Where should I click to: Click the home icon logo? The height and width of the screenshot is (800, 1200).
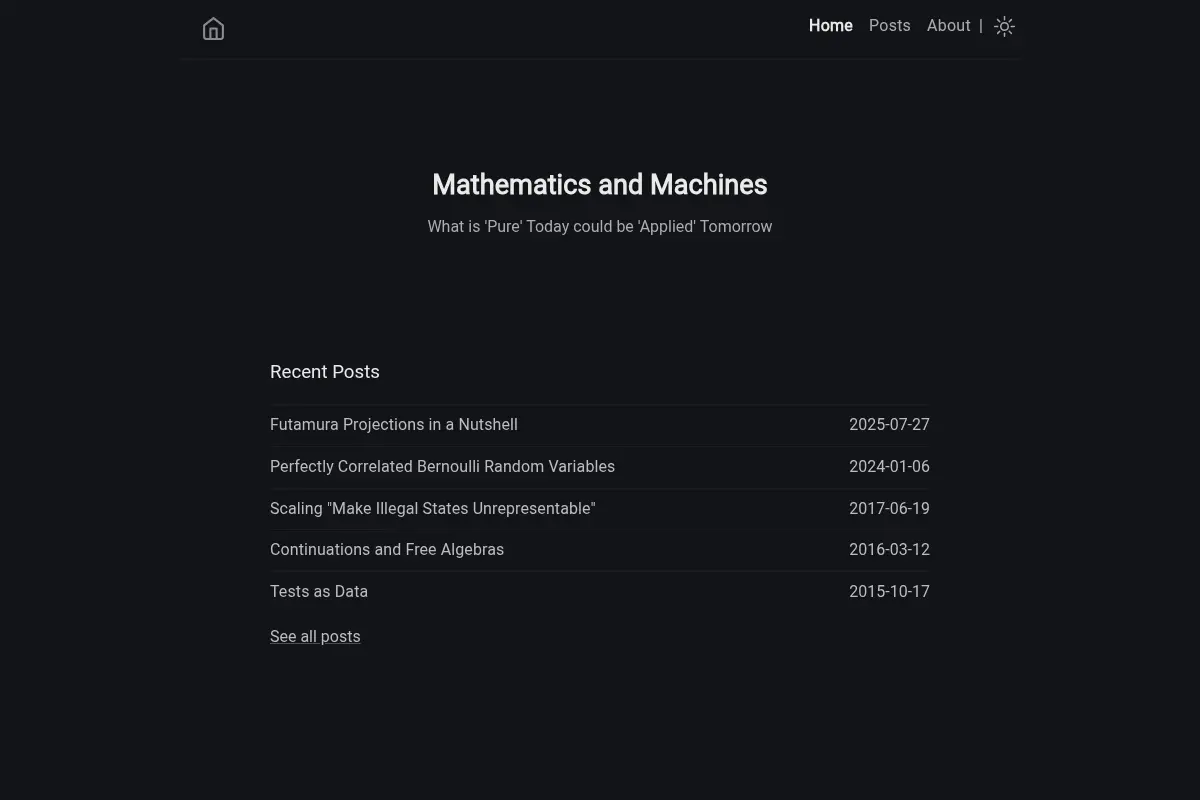[x=213, y=29]
